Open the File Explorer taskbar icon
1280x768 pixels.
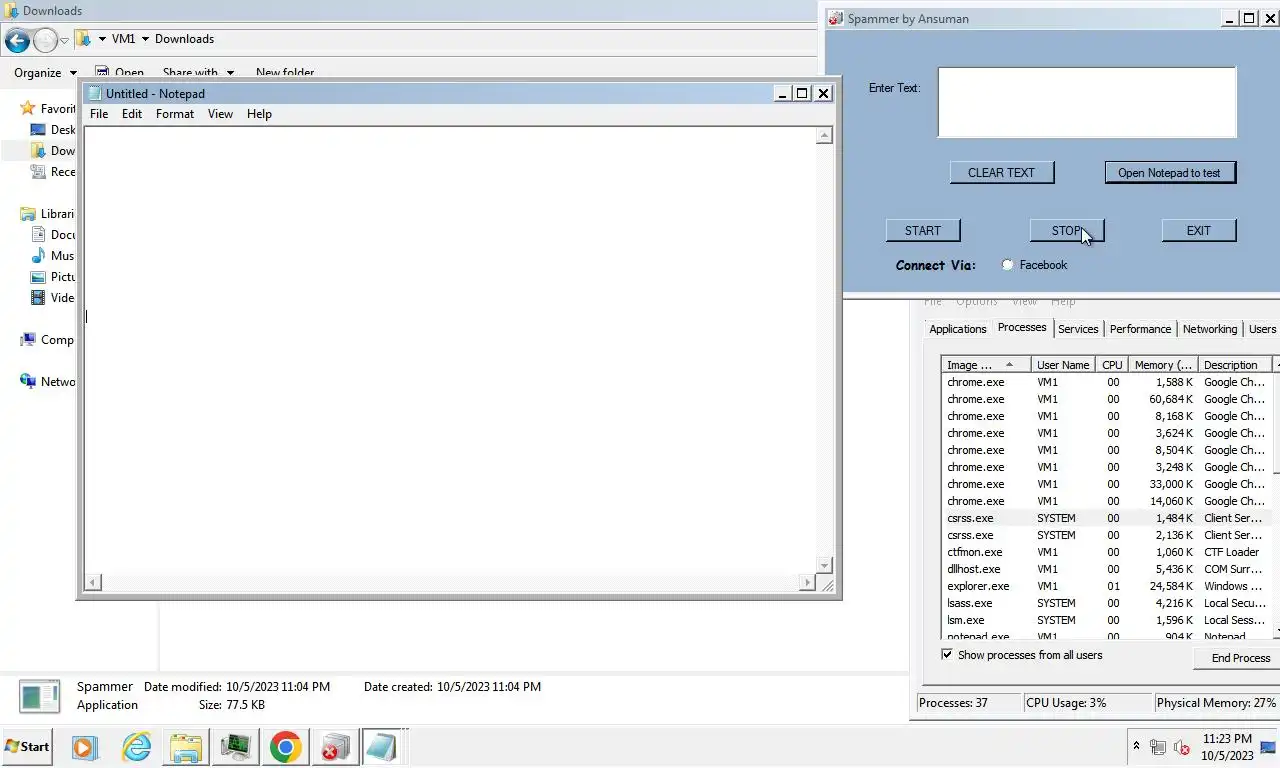click(x=186, y=747)
